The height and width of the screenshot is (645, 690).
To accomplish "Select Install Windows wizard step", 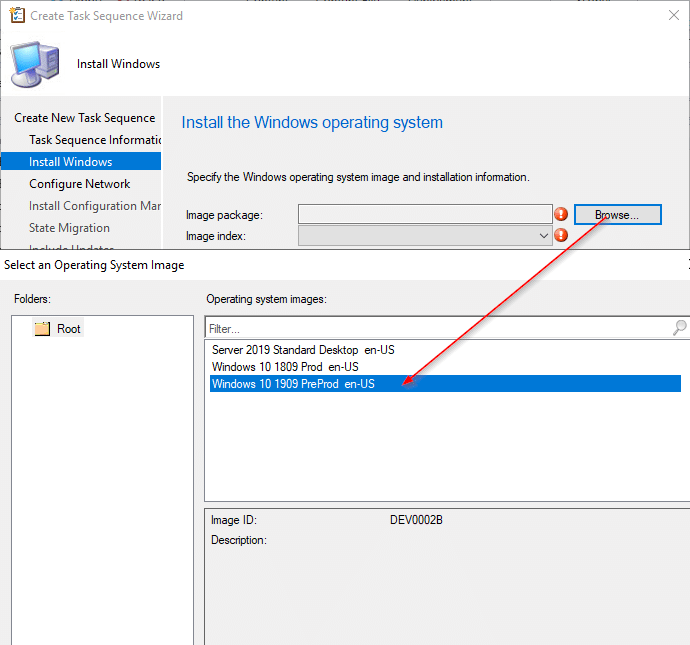I will coord(81,162).
